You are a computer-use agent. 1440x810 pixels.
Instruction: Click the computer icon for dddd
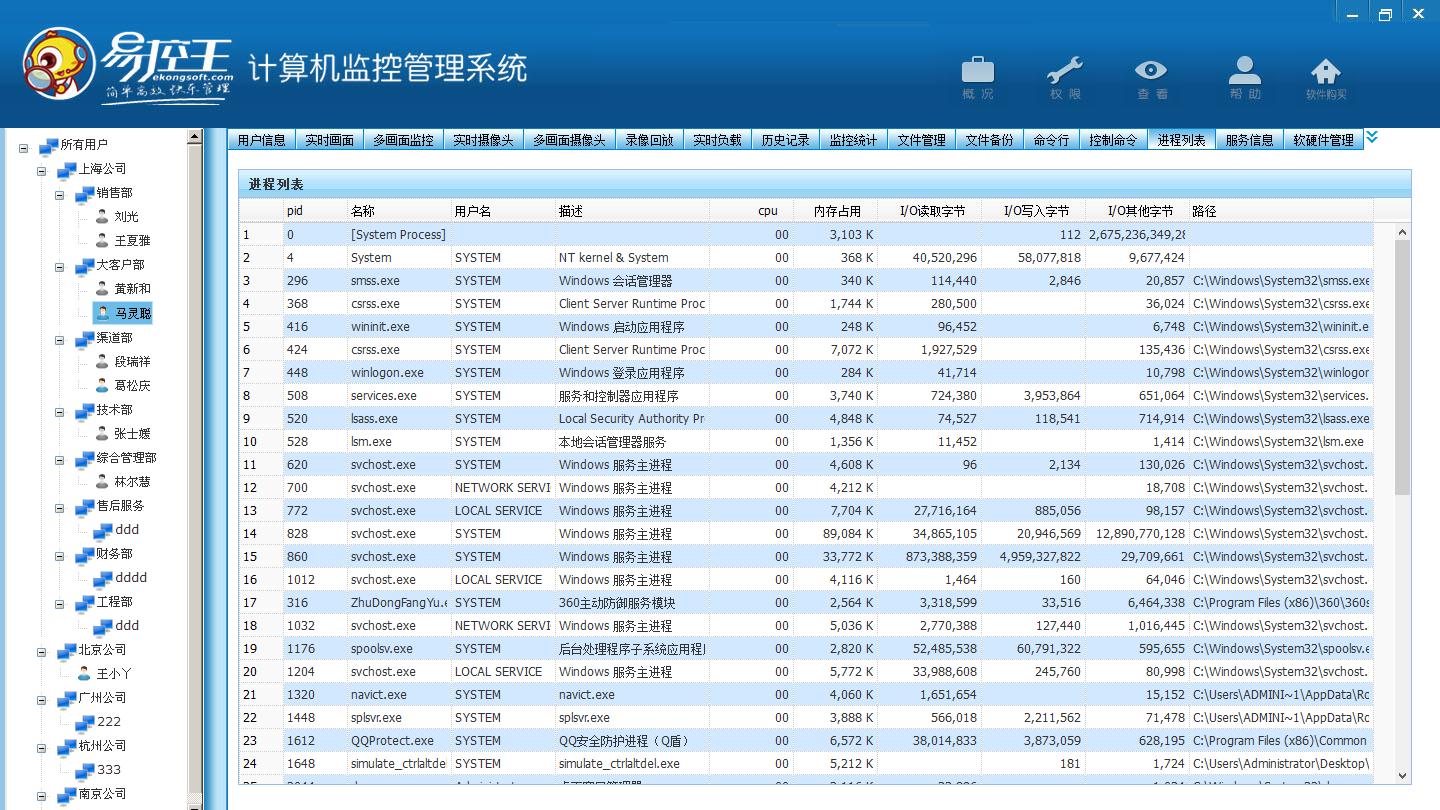point(102,578)
